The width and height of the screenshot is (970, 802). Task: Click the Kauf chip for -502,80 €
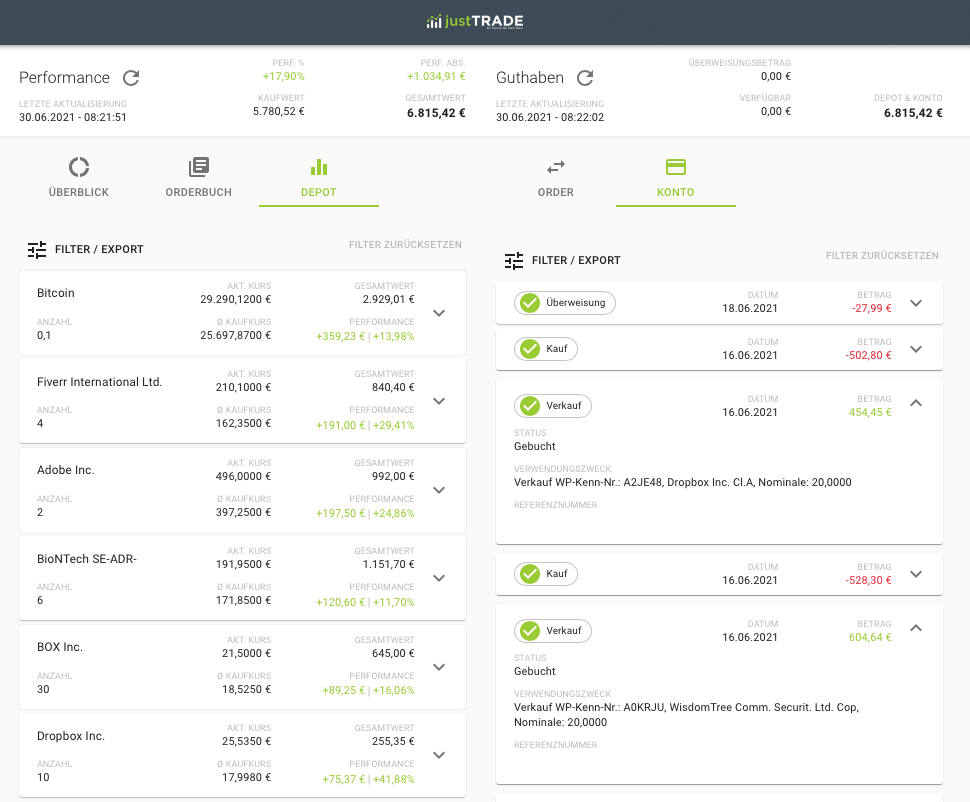coord(546,349)
